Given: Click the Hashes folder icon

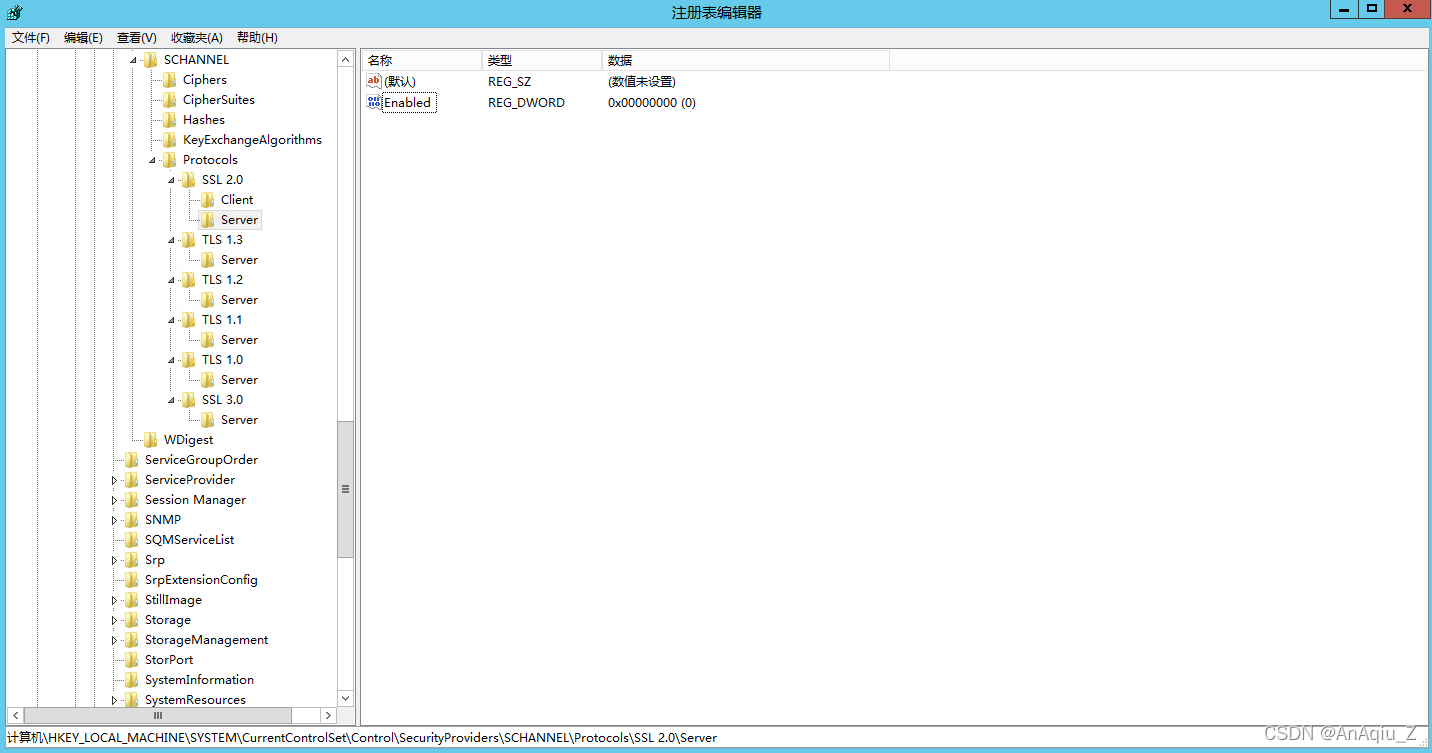Looking at the screenshot, I should click(169, 120).
